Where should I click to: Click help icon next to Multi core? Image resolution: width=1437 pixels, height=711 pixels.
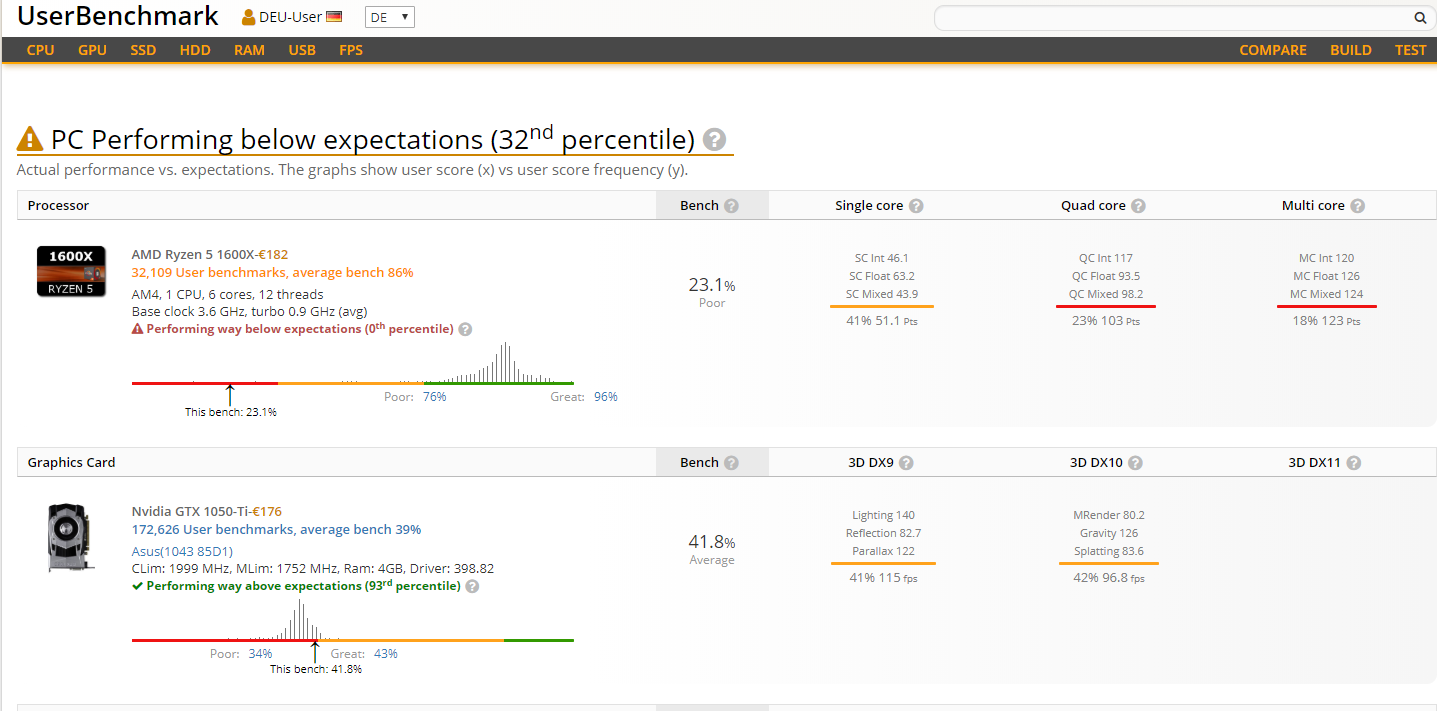click(1357, 206)
